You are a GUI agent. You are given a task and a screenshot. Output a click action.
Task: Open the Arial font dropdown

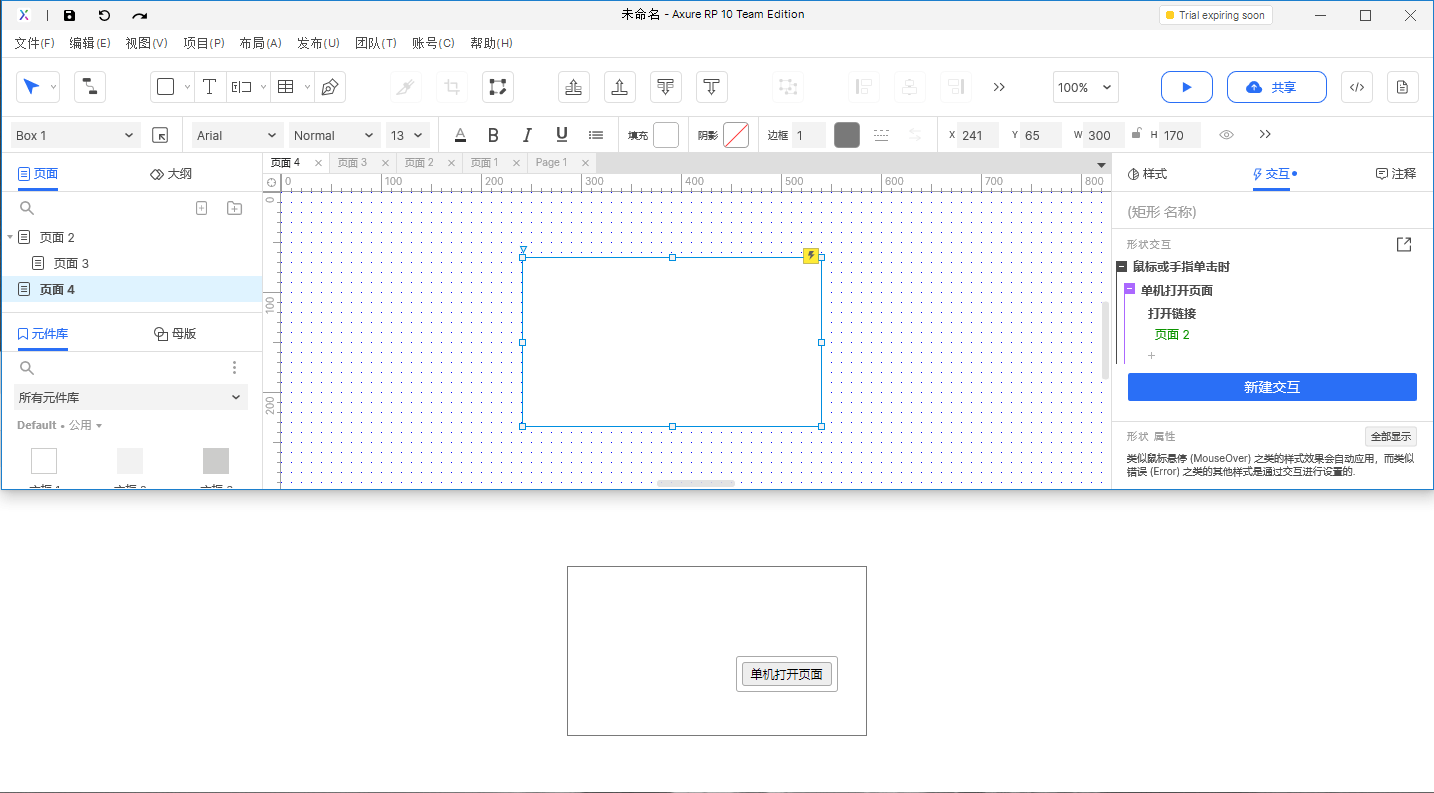tap(238, 135)
